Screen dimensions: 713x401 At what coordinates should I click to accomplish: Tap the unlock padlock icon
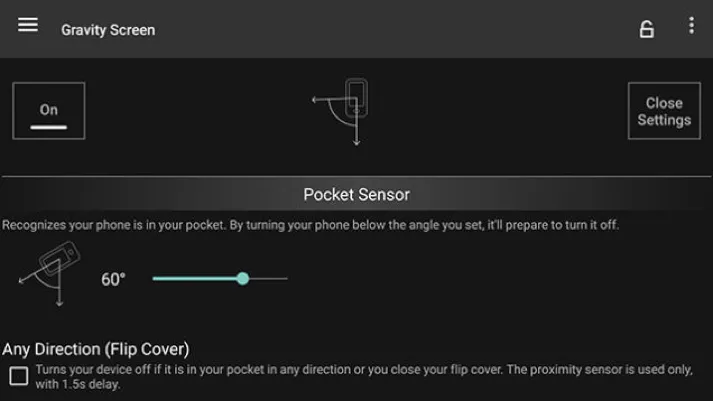(x=647, y=29)
